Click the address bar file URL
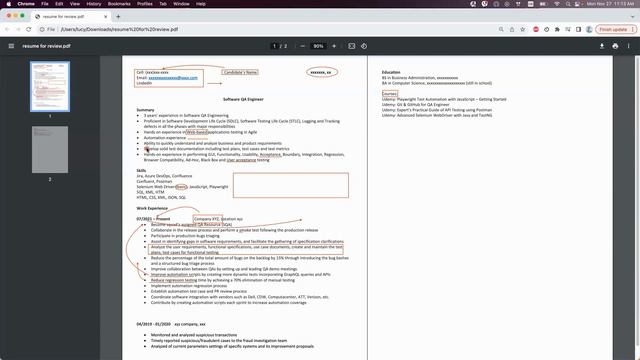The height and width of the screenshot is (360, 640). click(119, 29)
